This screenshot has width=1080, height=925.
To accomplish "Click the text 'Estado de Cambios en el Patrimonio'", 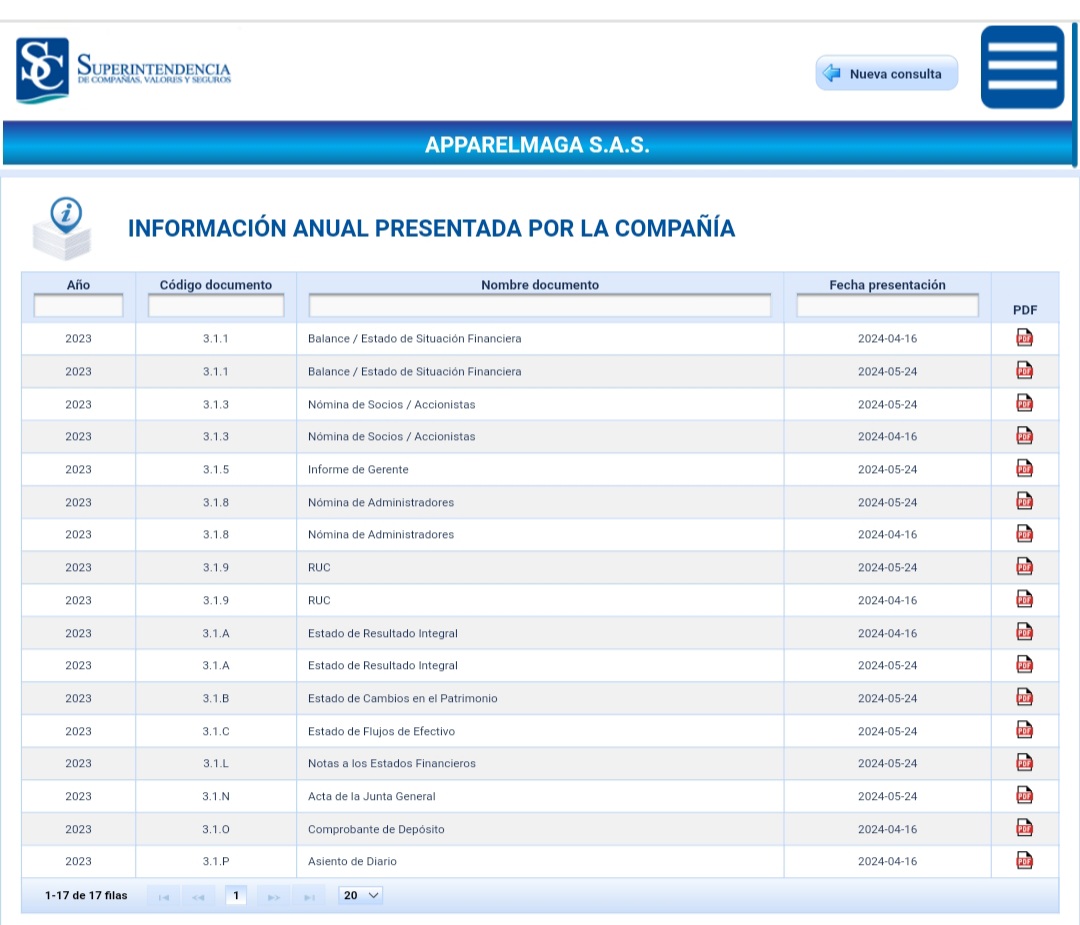I will (x=402, y=698).
